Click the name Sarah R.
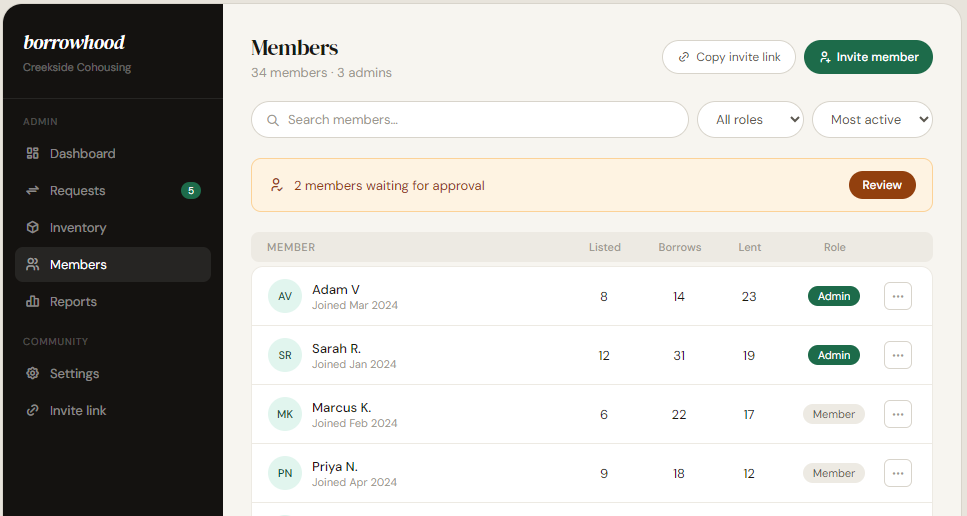 [336, 349]
